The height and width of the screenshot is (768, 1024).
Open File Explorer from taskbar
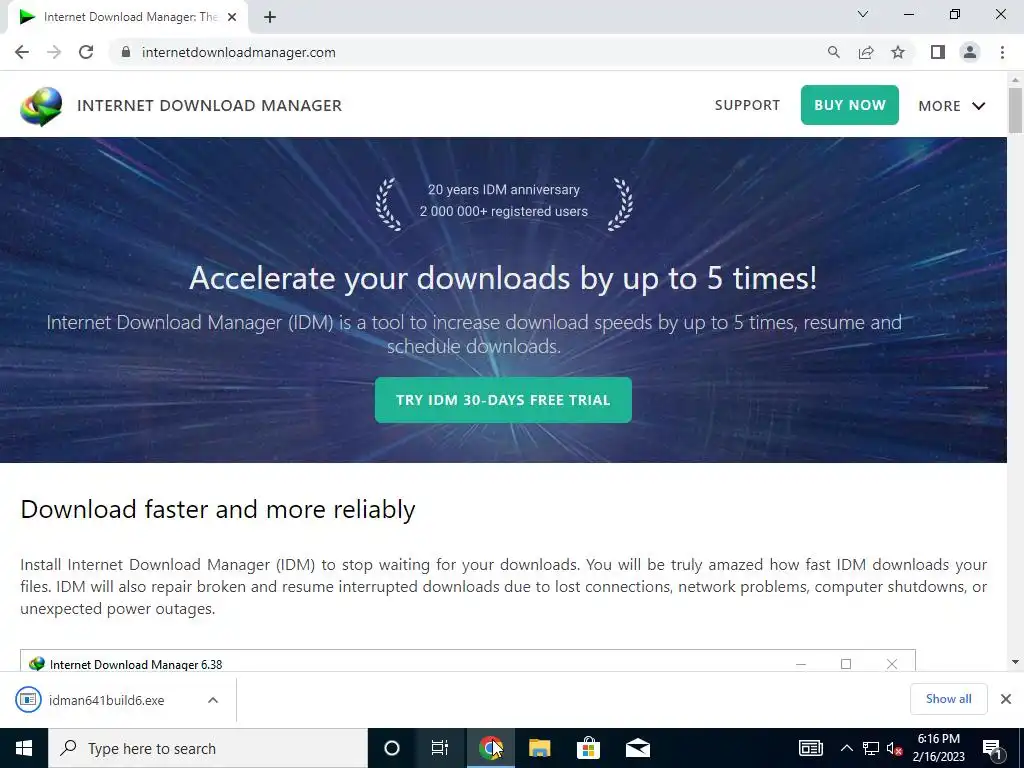pyautogui.click(x=539, y=748)
